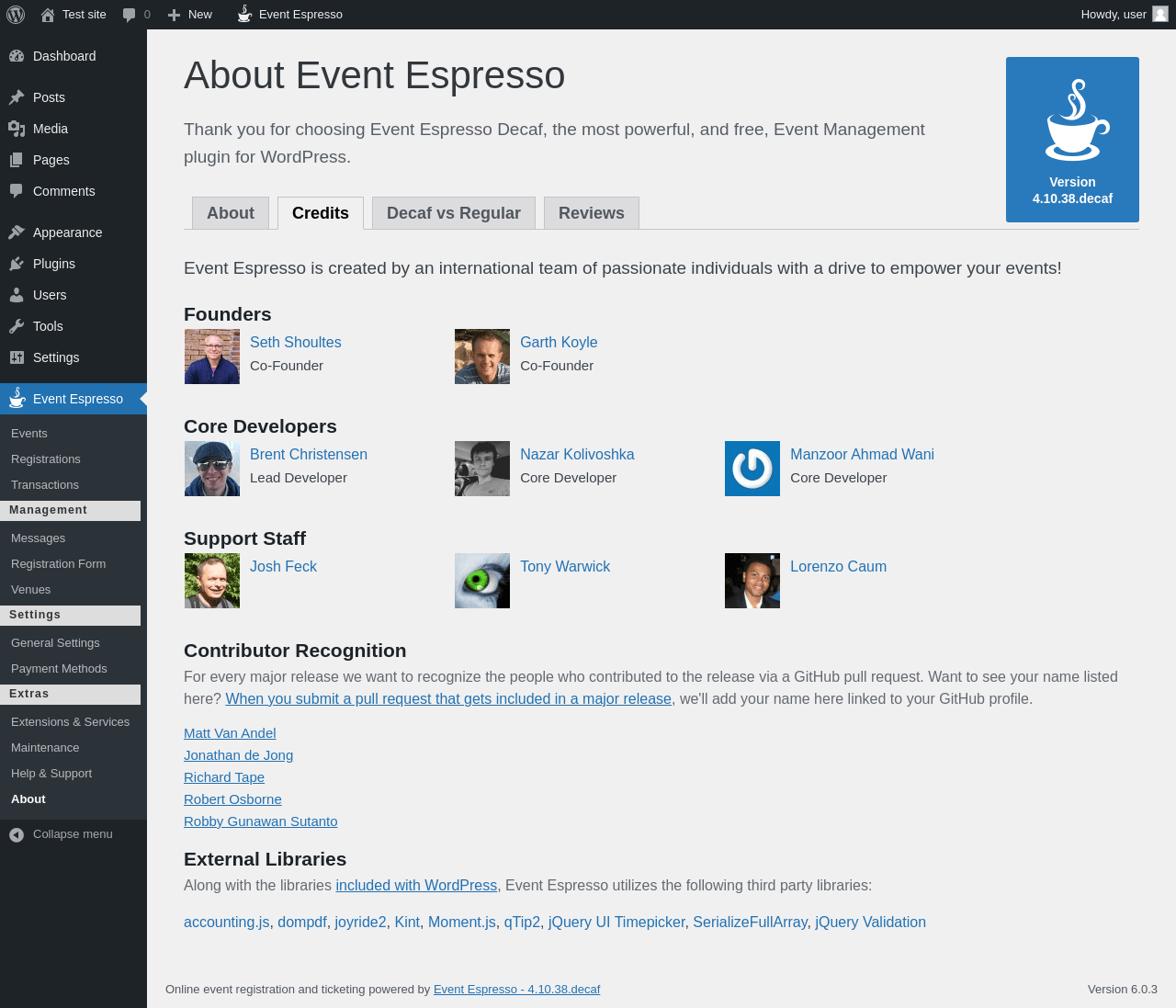Image resolution: width=1176 pixels, height=1008 pixels.
Task: Click the Pages icon in sidebar
Action: click(x=17, y=160)
